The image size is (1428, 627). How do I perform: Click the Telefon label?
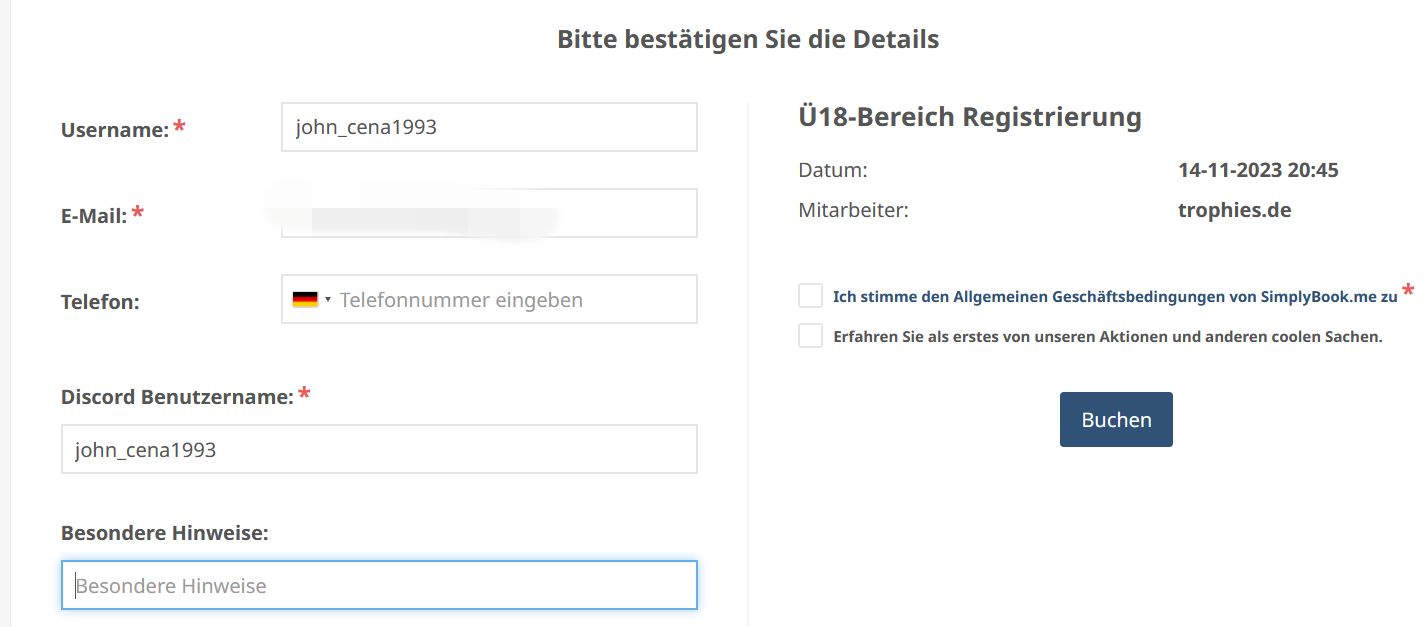pos(100,301)
